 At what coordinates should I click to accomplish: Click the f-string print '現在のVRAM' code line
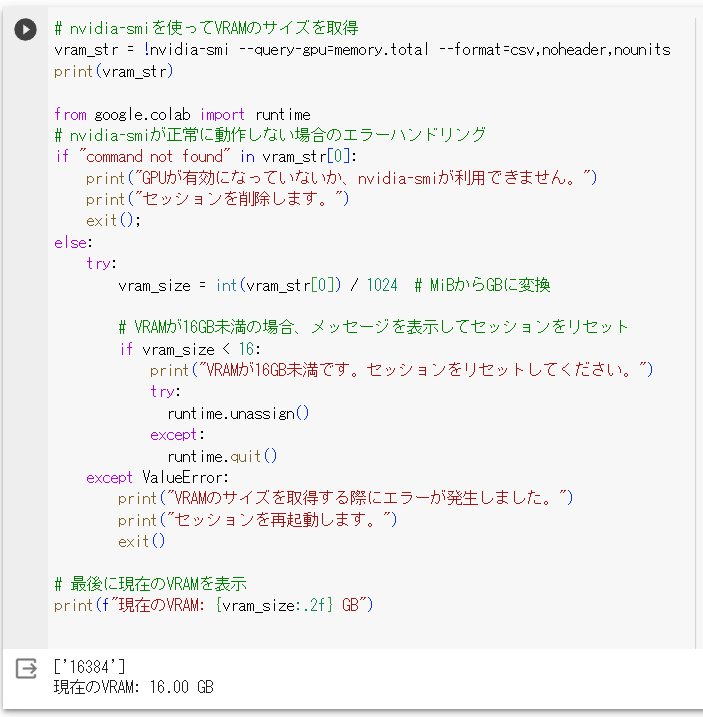point(214,606)
